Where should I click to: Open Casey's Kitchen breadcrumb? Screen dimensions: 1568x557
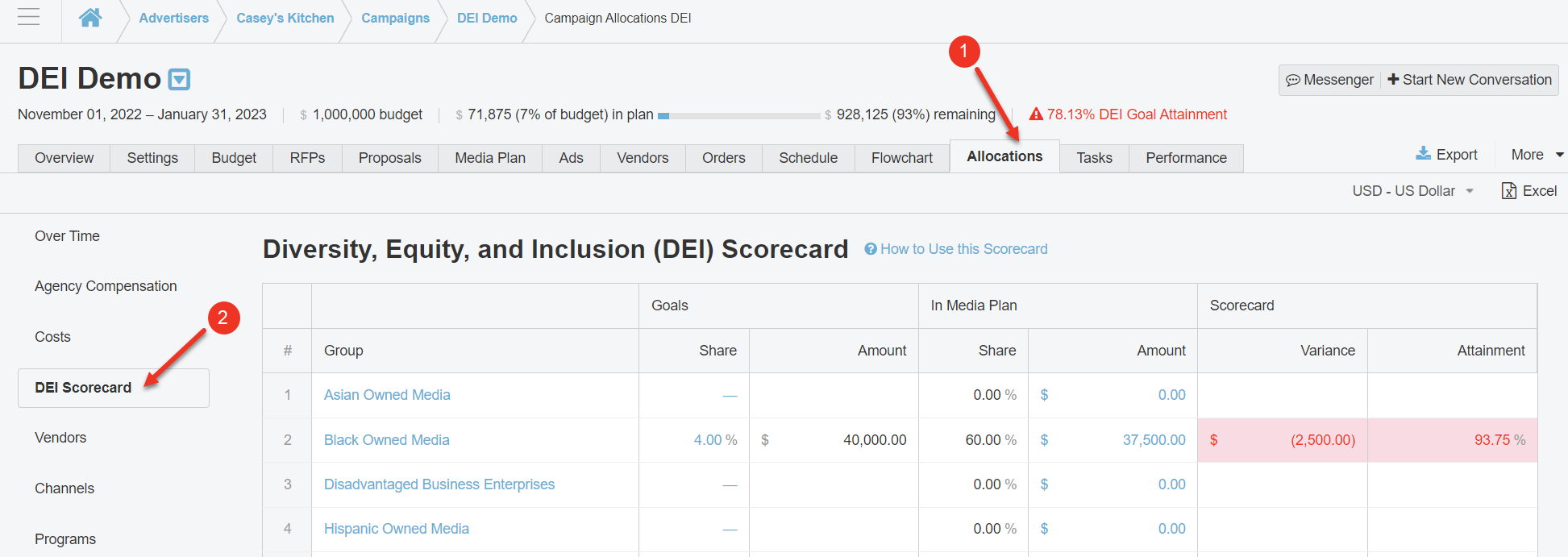click(285, 18)
